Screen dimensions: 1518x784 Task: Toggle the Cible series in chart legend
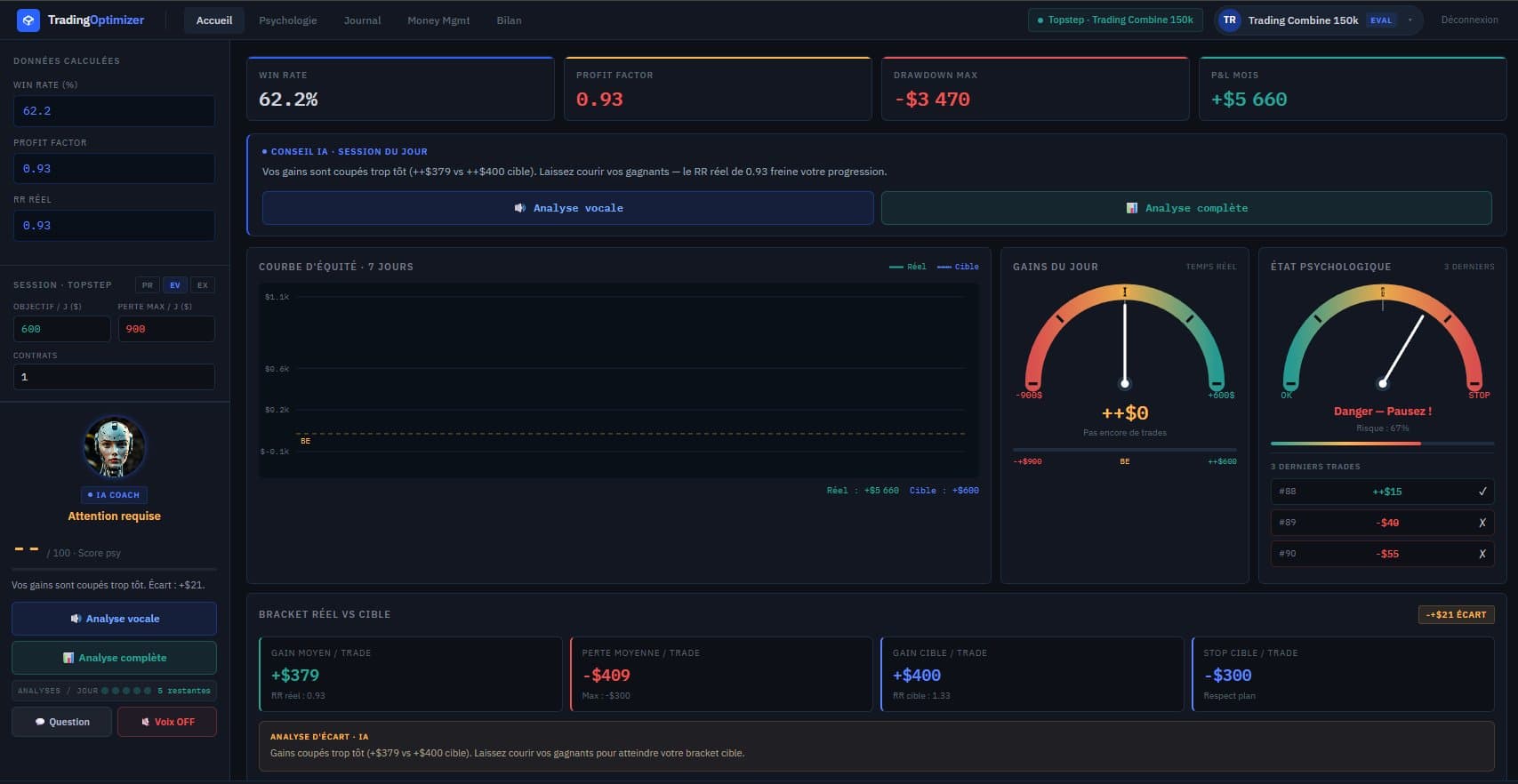tap(958, 267)
